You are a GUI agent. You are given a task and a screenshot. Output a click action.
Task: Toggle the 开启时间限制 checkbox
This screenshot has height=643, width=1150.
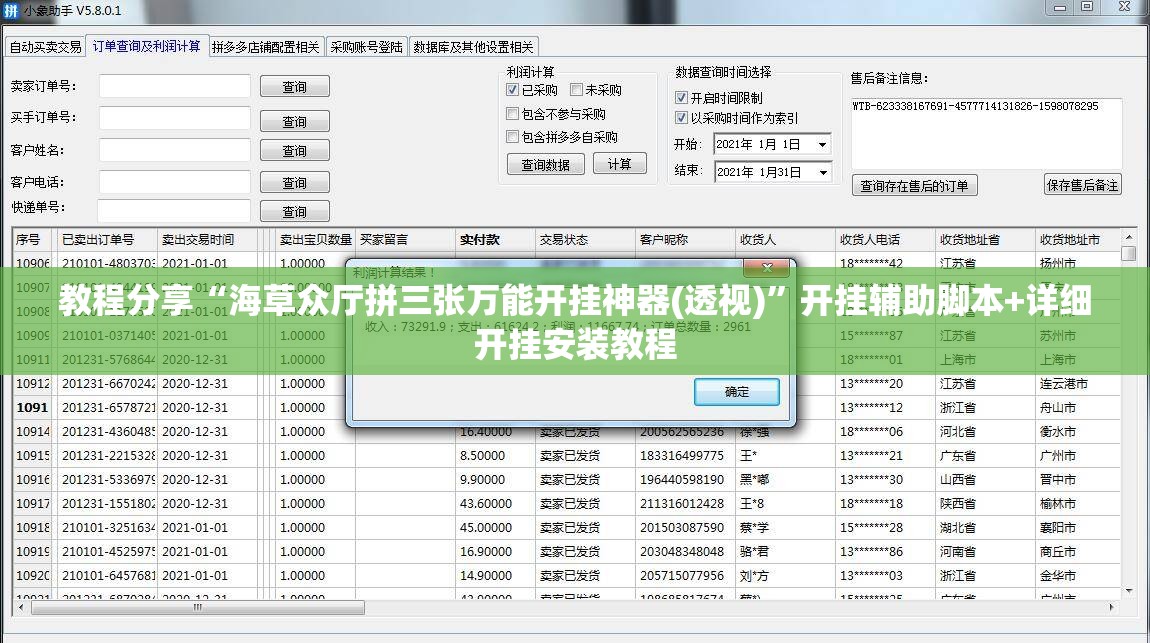click(681, 98)
